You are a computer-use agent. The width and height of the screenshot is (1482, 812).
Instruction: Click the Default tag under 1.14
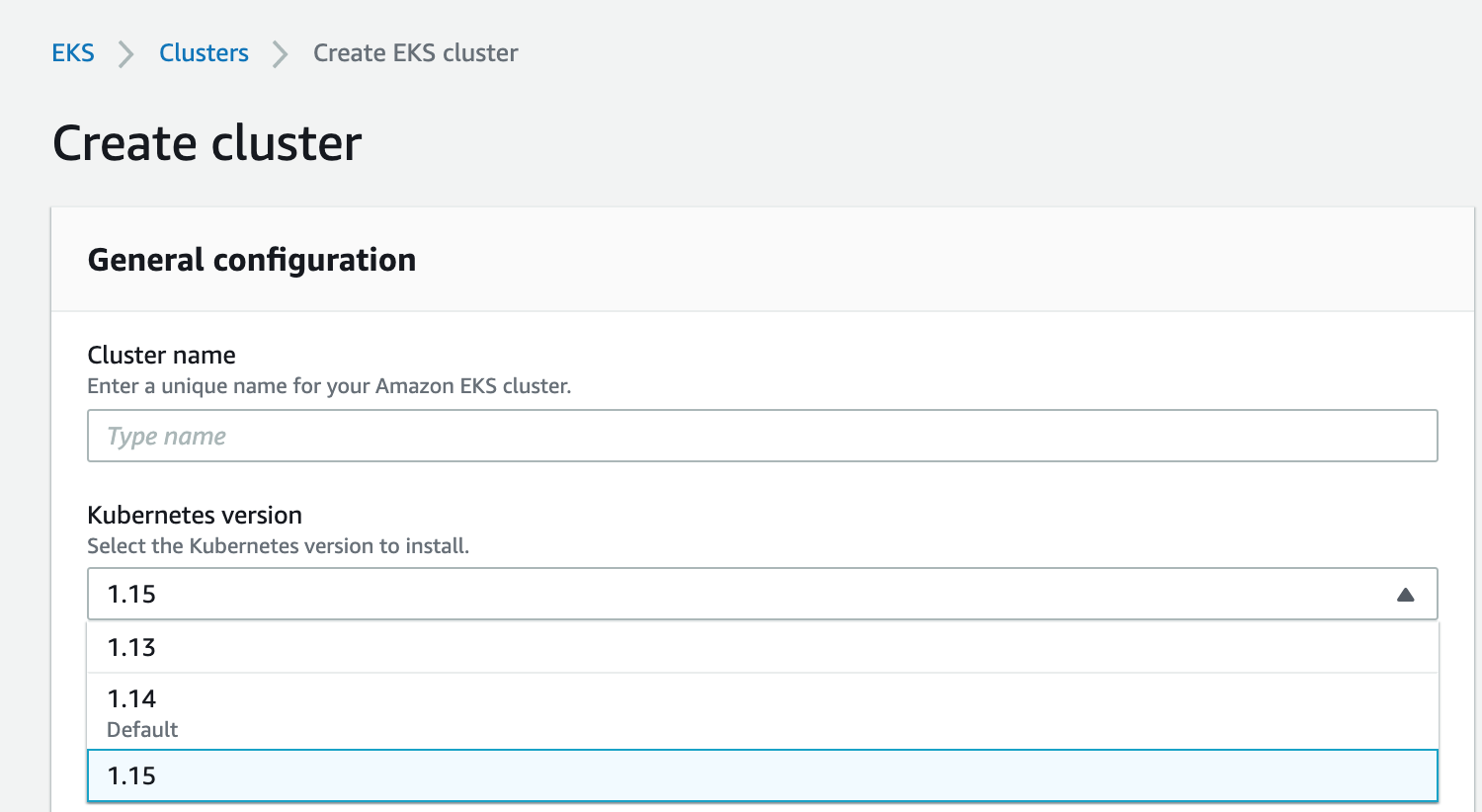(142, 730)
